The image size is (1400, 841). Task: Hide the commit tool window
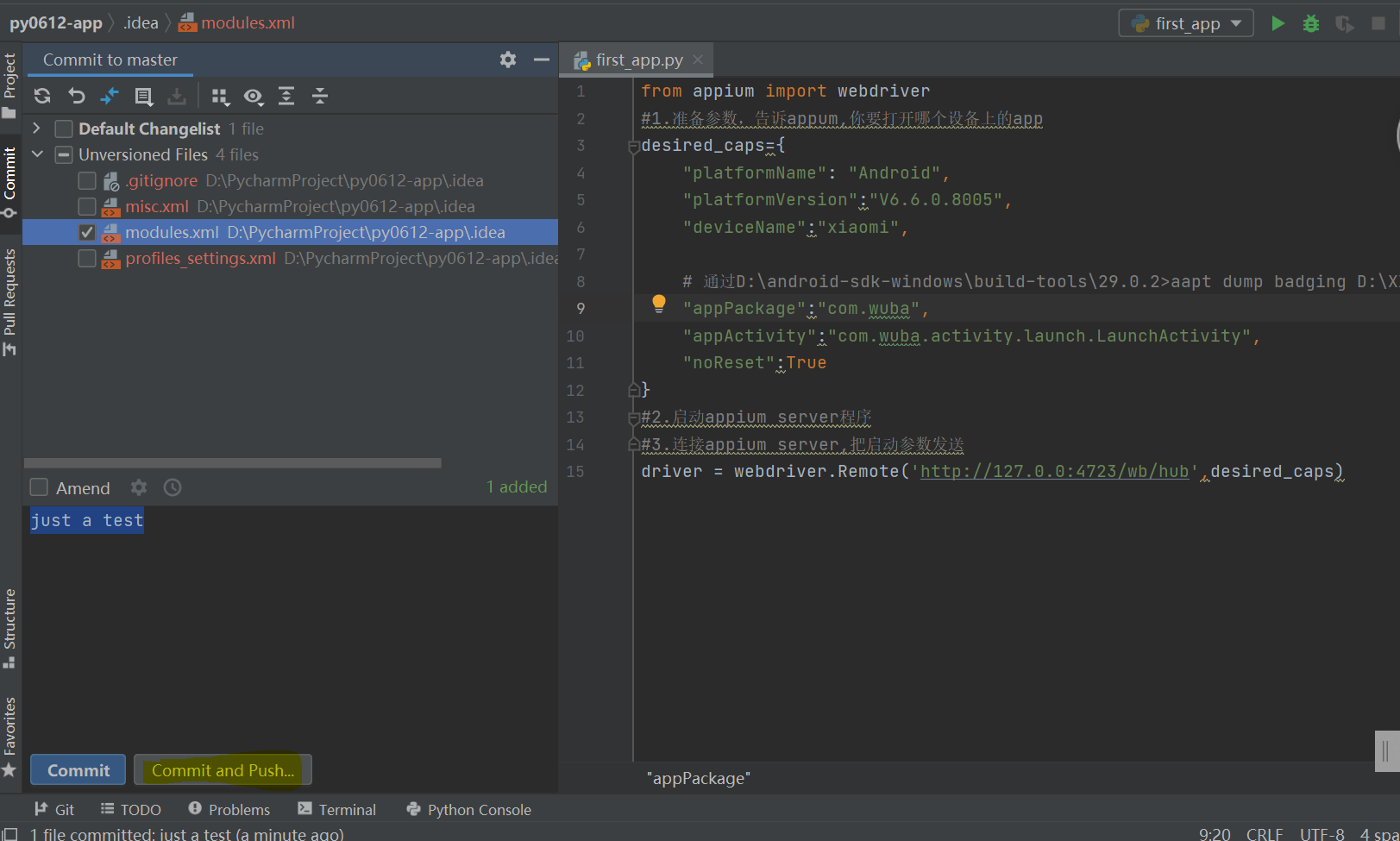tap(542, 60)
